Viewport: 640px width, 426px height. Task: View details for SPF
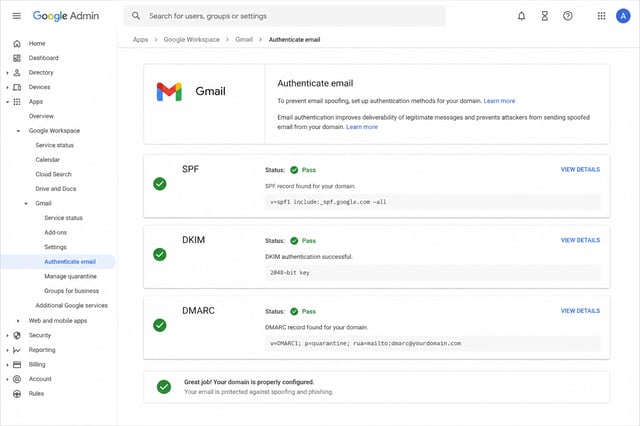[x=580, y=169]
